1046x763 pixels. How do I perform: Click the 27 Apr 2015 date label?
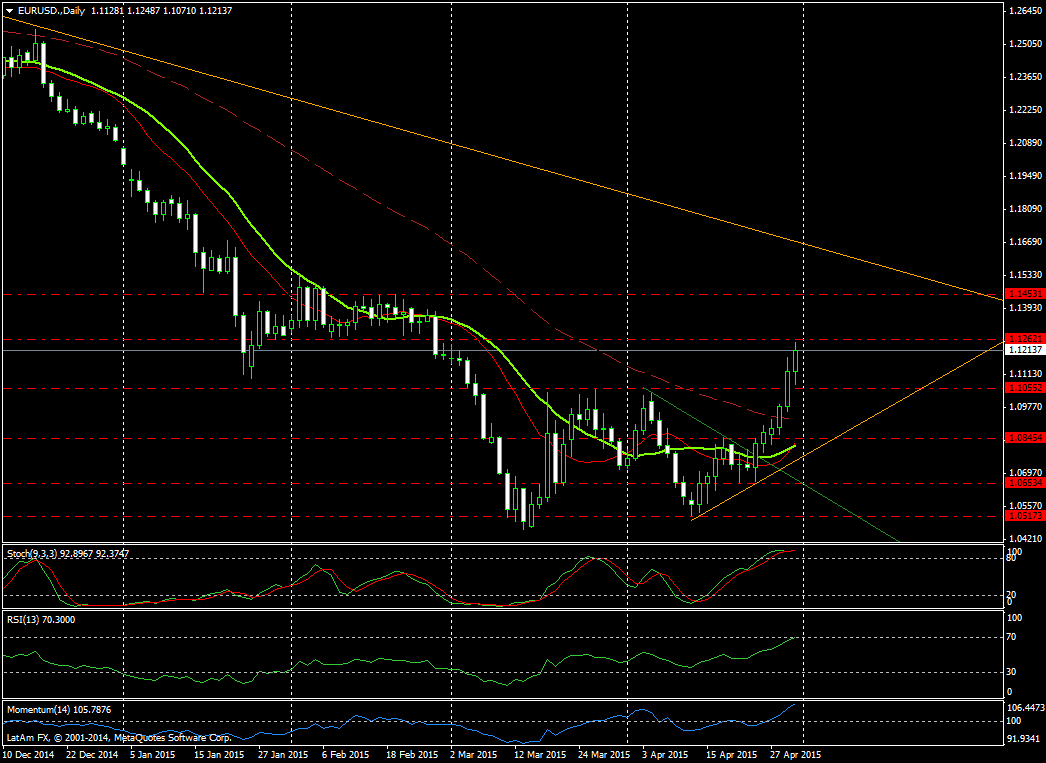pyautogui.click(x=797, y=755)
